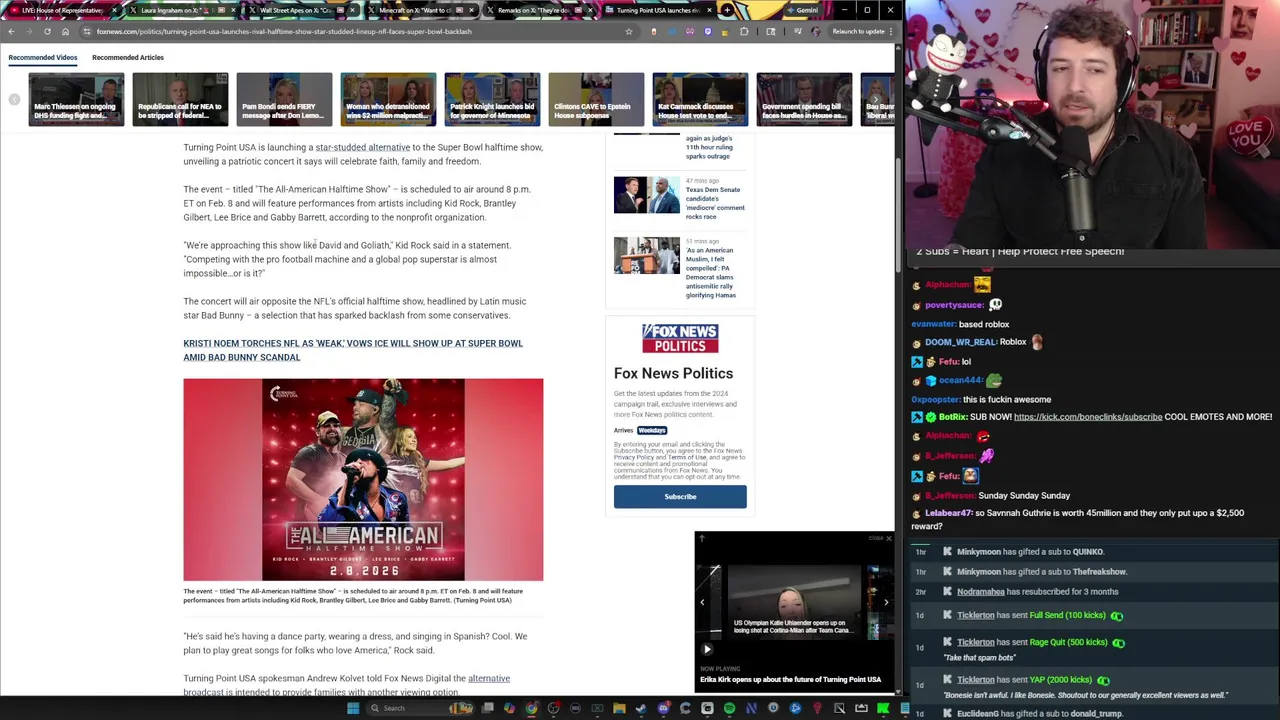The height and width of the screenshot is (720, 1280).
Task: Open a new browser tab with plus
Action: pos(727,10)
